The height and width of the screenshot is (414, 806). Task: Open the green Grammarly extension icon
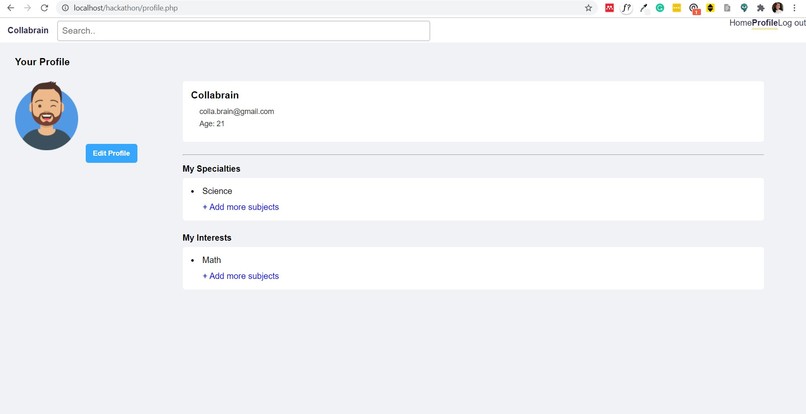click(x=660, y=8)
